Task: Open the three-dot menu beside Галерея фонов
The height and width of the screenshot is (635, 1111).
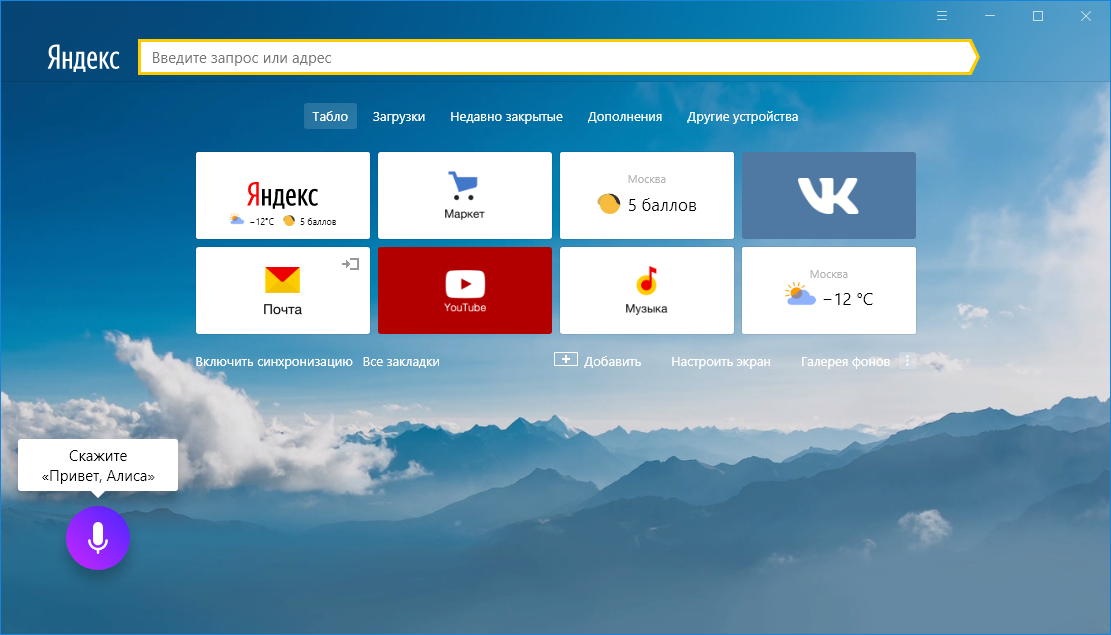Action: pos(907,361)
